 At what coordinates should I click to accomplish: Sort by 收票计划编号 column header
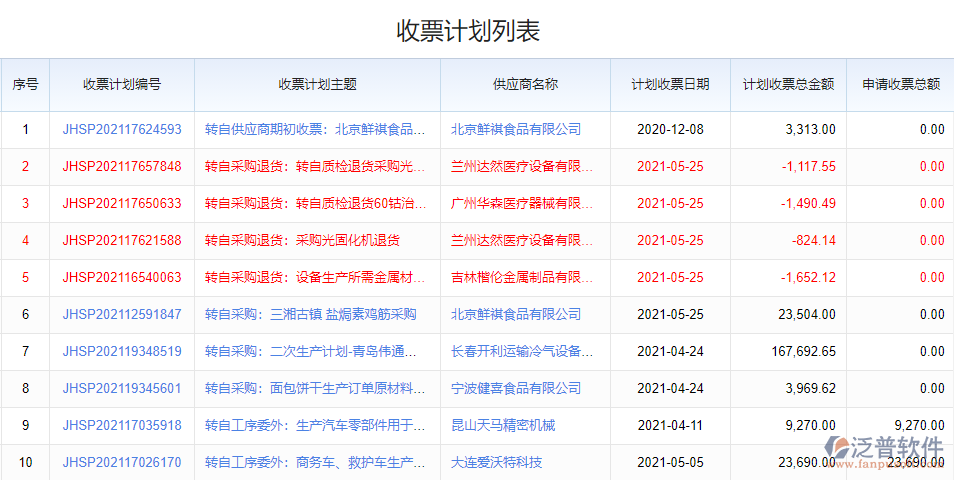(x=122, y=85)
